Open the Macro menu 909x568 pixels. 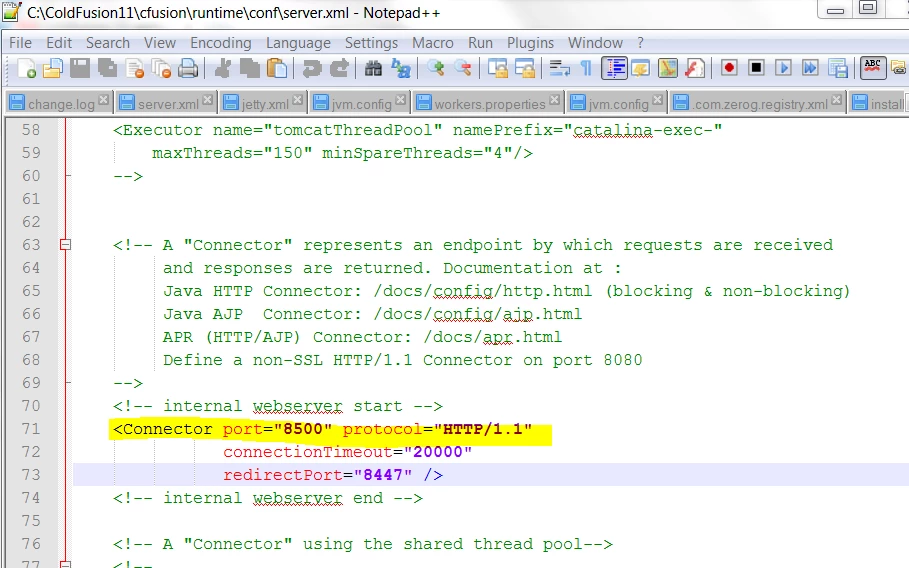point(433,43)
